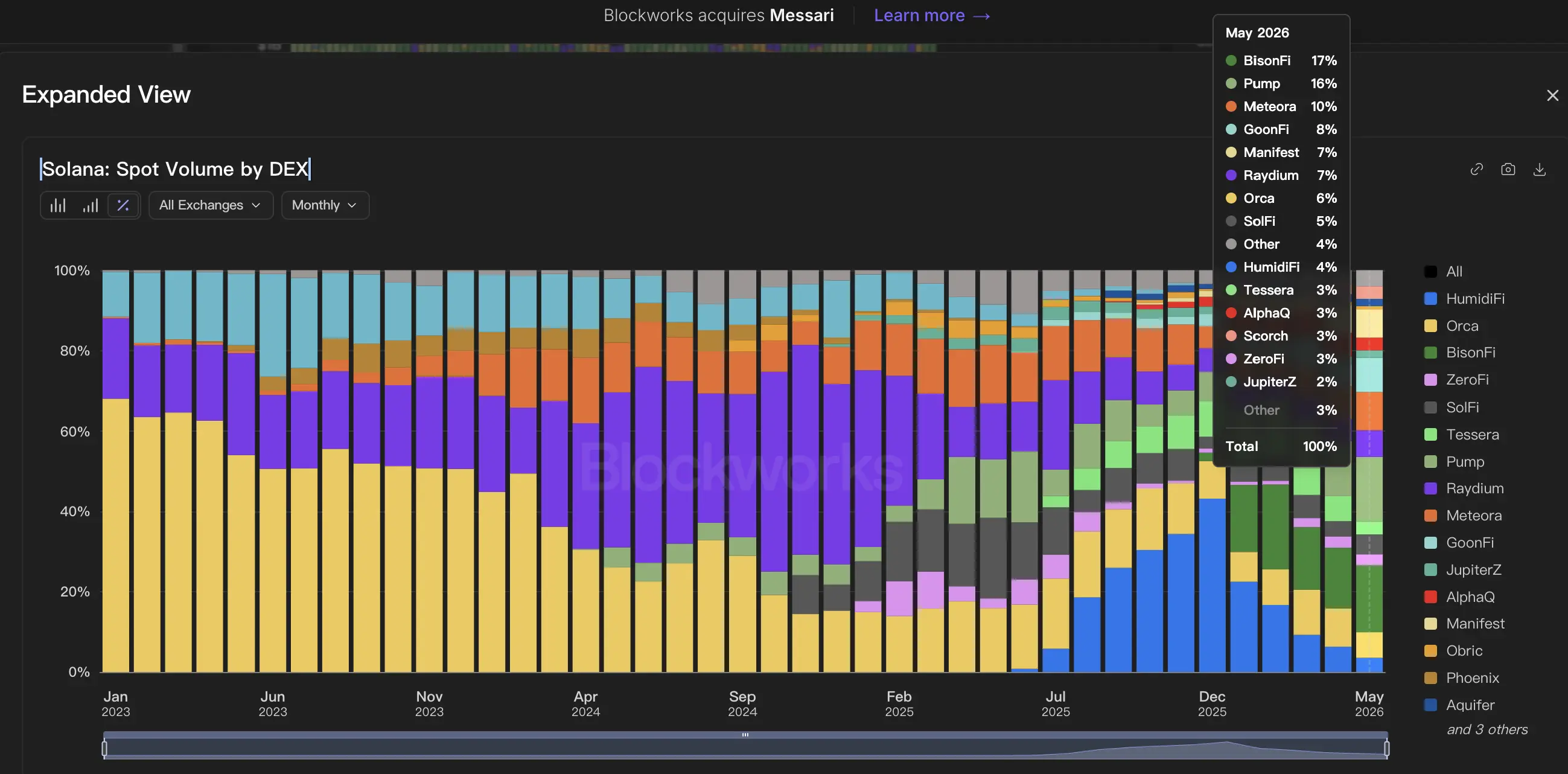Screen dimensions: 1568x774
Task: Toggle Meteora series in legend
Action: [1464, 516]
